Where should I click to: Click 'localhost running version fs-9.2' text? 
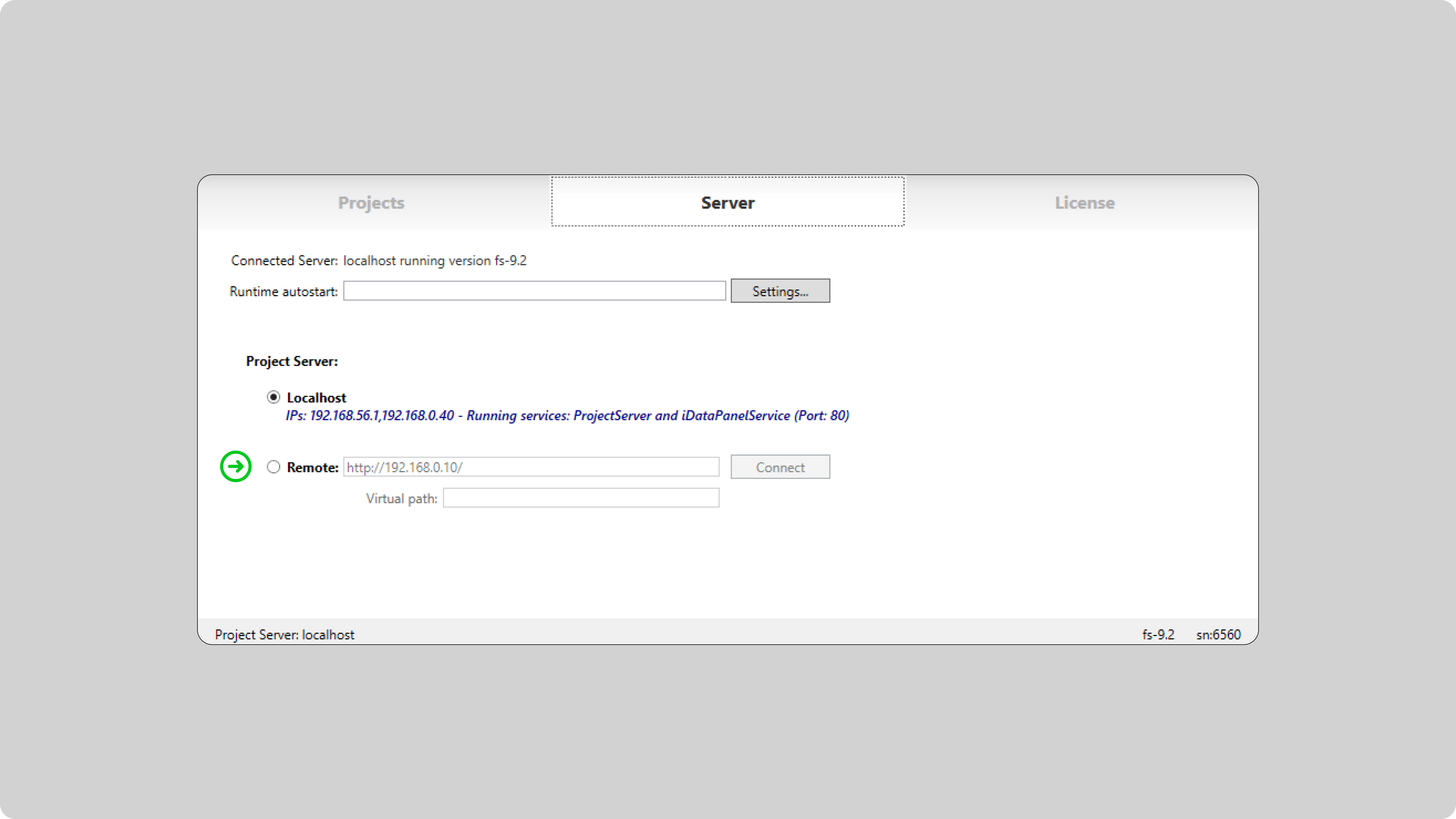(x=435, y=260)
